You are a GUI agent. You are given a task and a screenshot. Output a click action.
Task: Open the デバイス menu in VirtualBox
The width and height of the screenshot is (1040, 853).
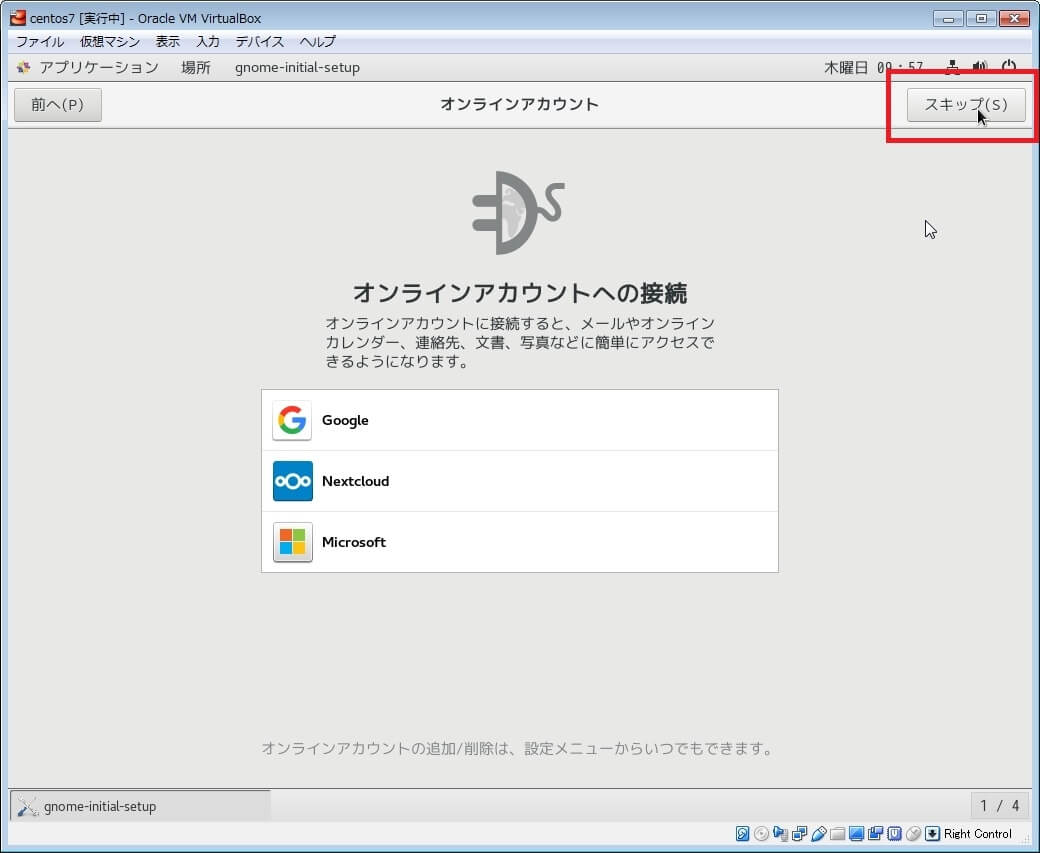click(260, 42)
